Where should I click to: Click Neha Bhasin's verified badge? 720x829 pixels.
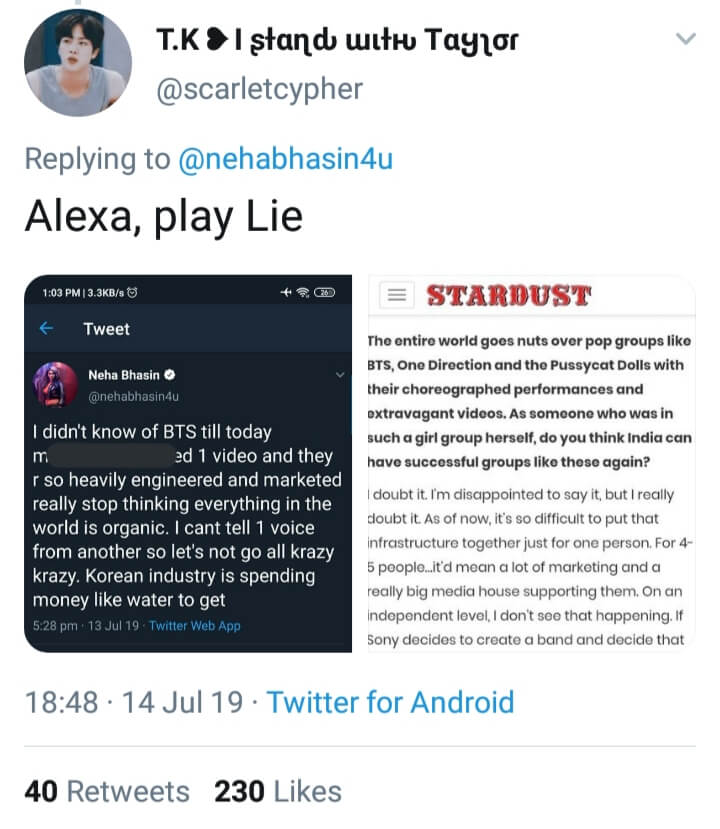click(171, 376)
